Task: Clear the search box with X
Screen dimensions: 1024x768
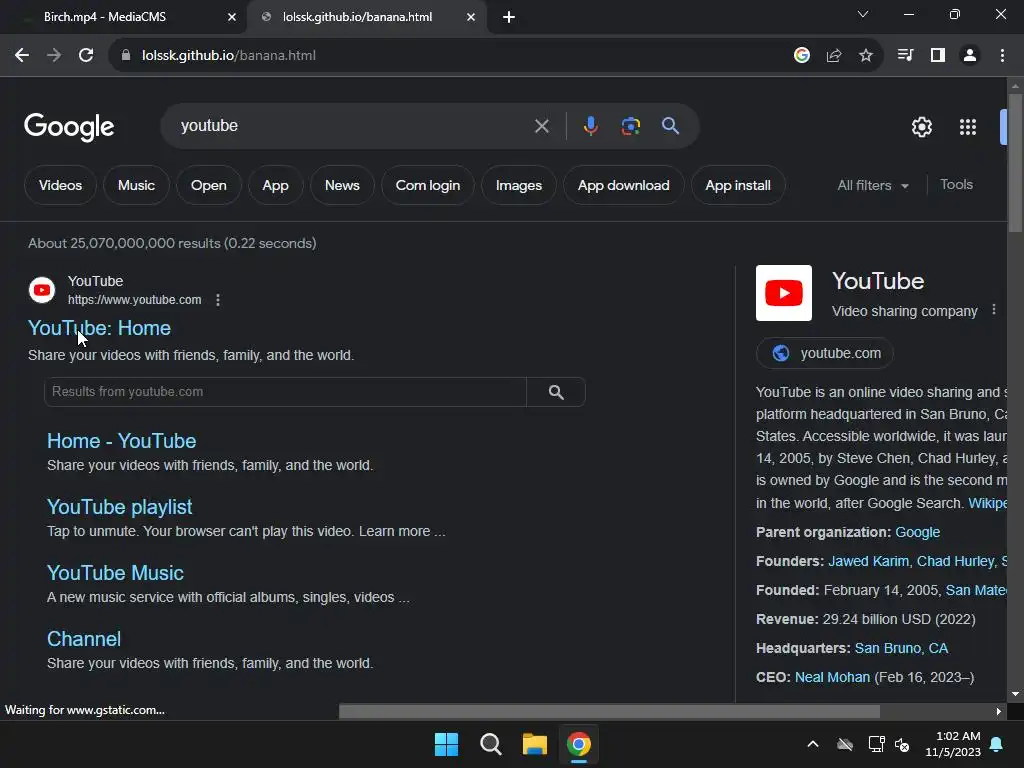Action: (x=541, y=126)
